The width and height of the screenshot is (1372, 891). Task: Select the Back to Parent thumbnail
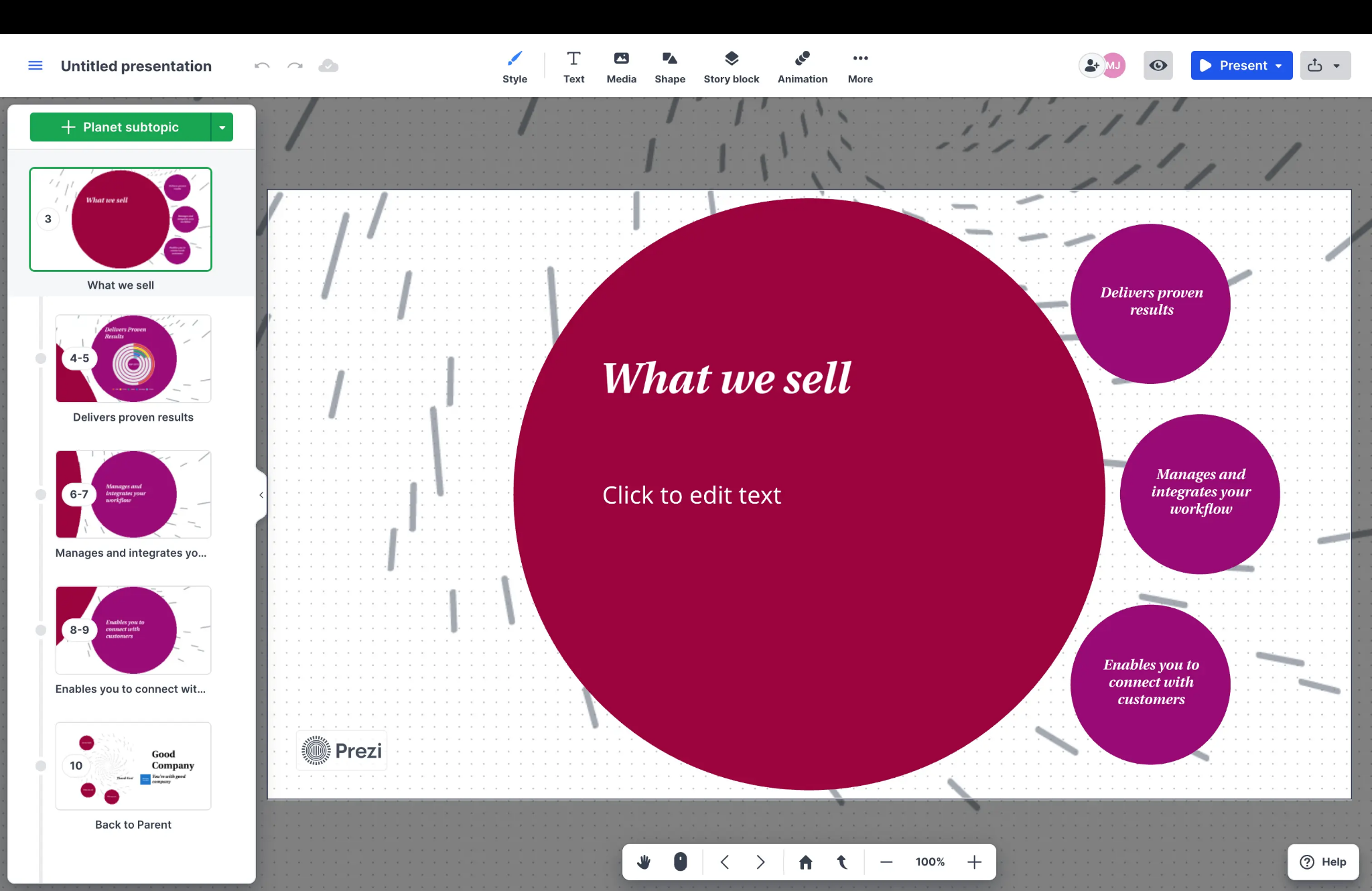point(133,766)
